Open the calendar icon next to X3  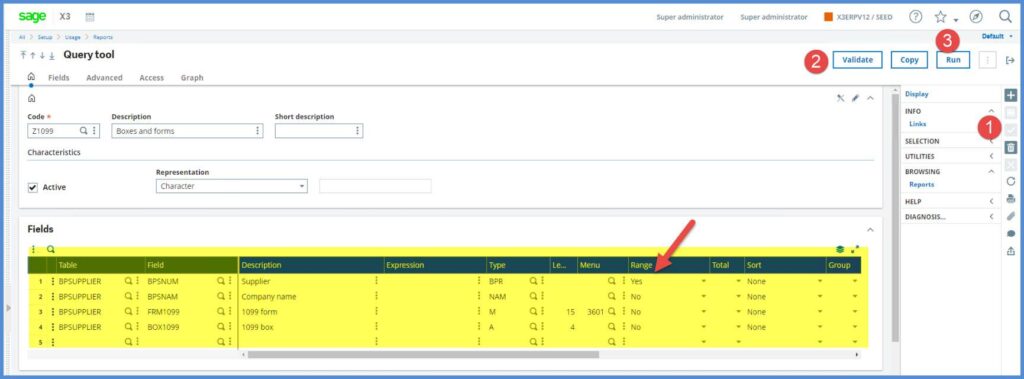tap(90, 17)
